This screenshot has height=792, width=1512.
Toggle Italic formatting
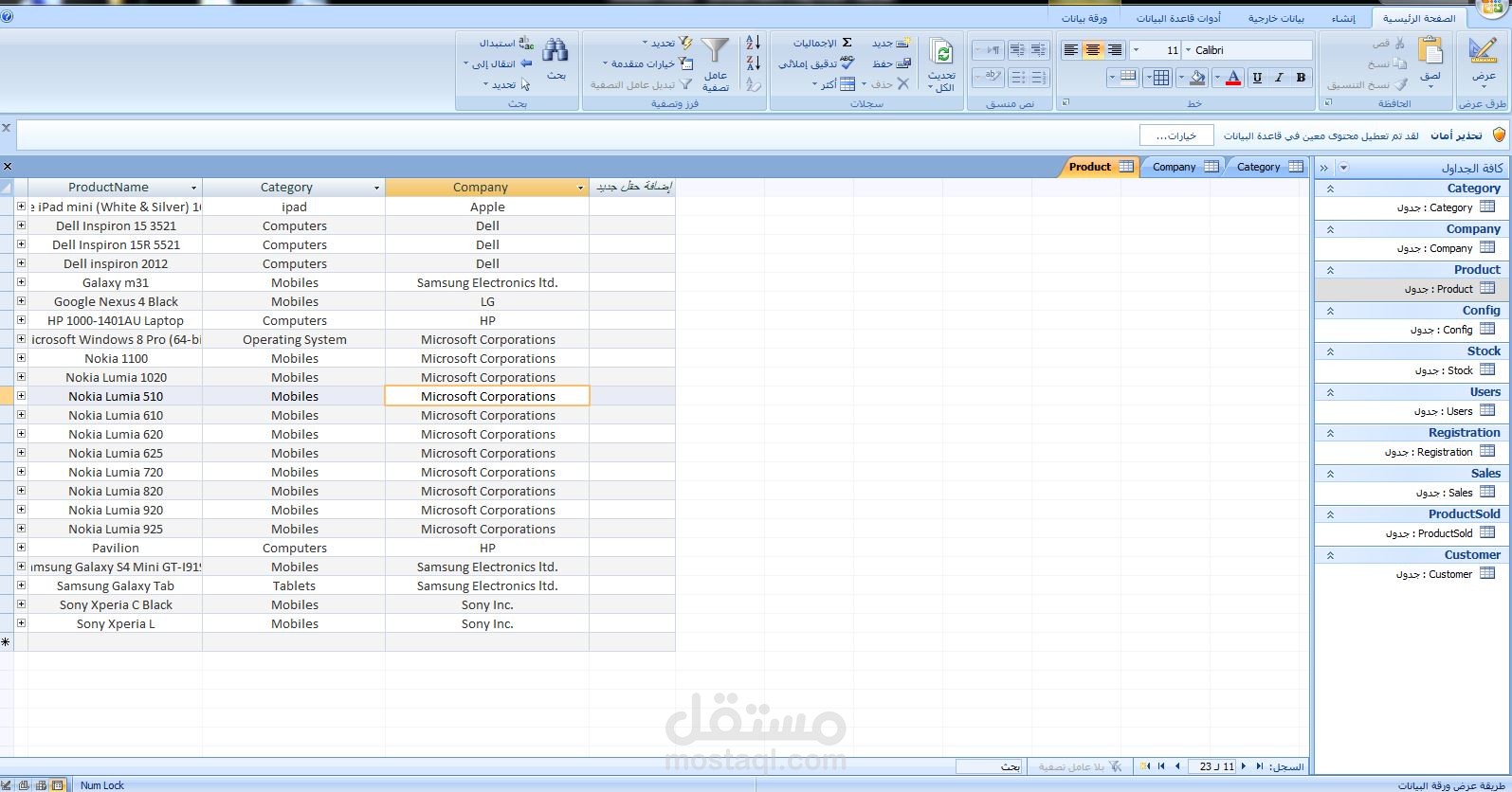[1279, 78]
